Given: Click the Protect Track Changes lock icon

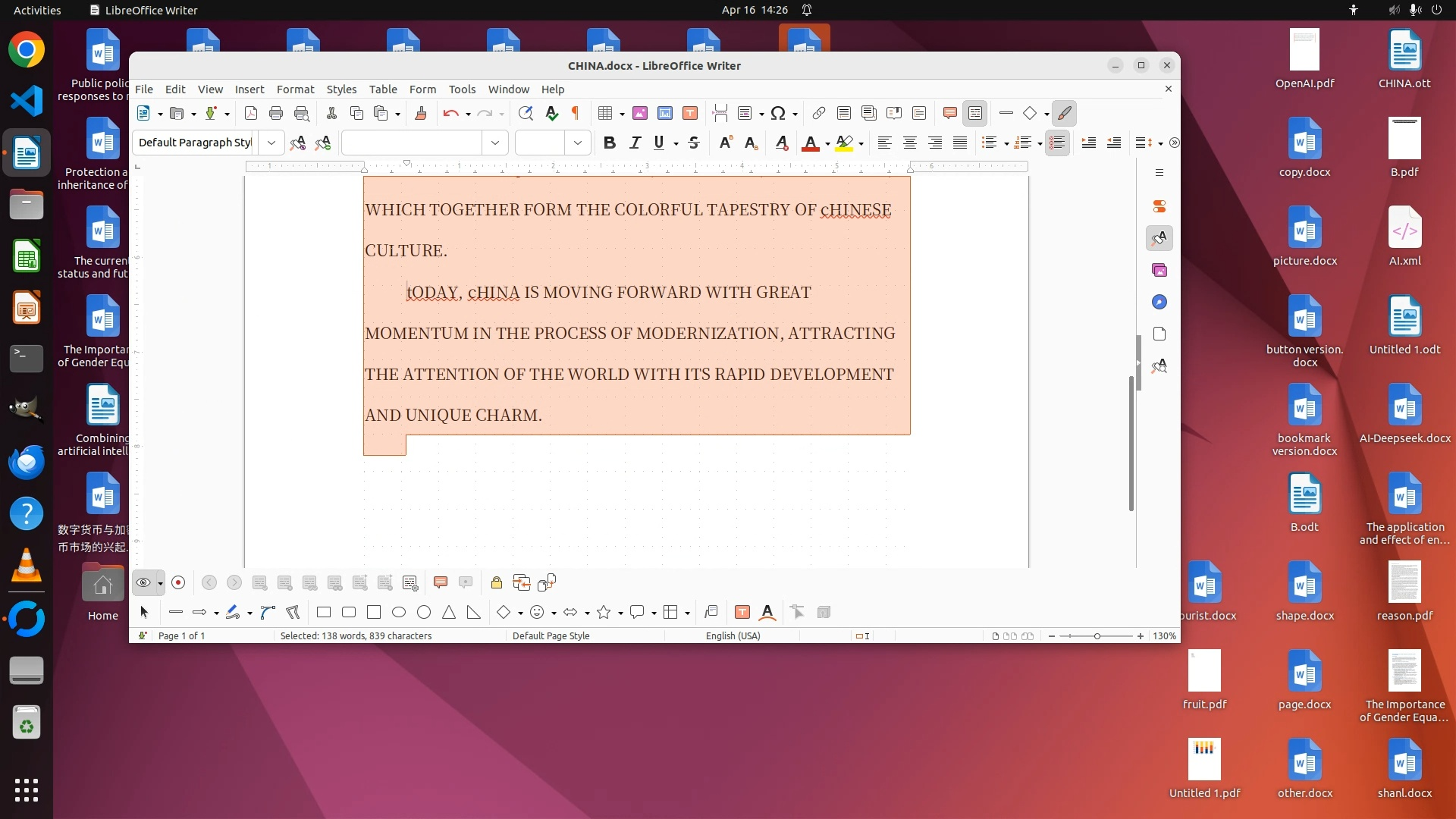Looking at the screenshot, I should pos(496,582).
